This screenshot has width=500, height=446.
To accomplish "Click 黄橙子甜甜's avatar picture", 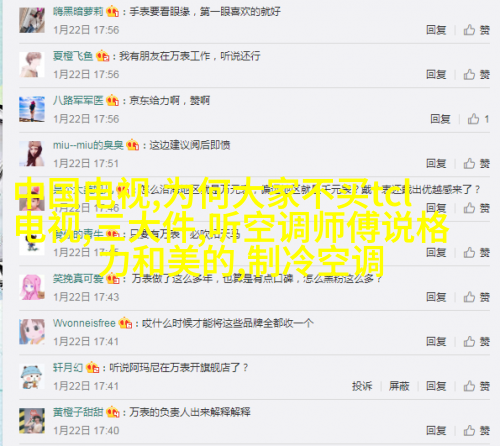I will point(32,421).
